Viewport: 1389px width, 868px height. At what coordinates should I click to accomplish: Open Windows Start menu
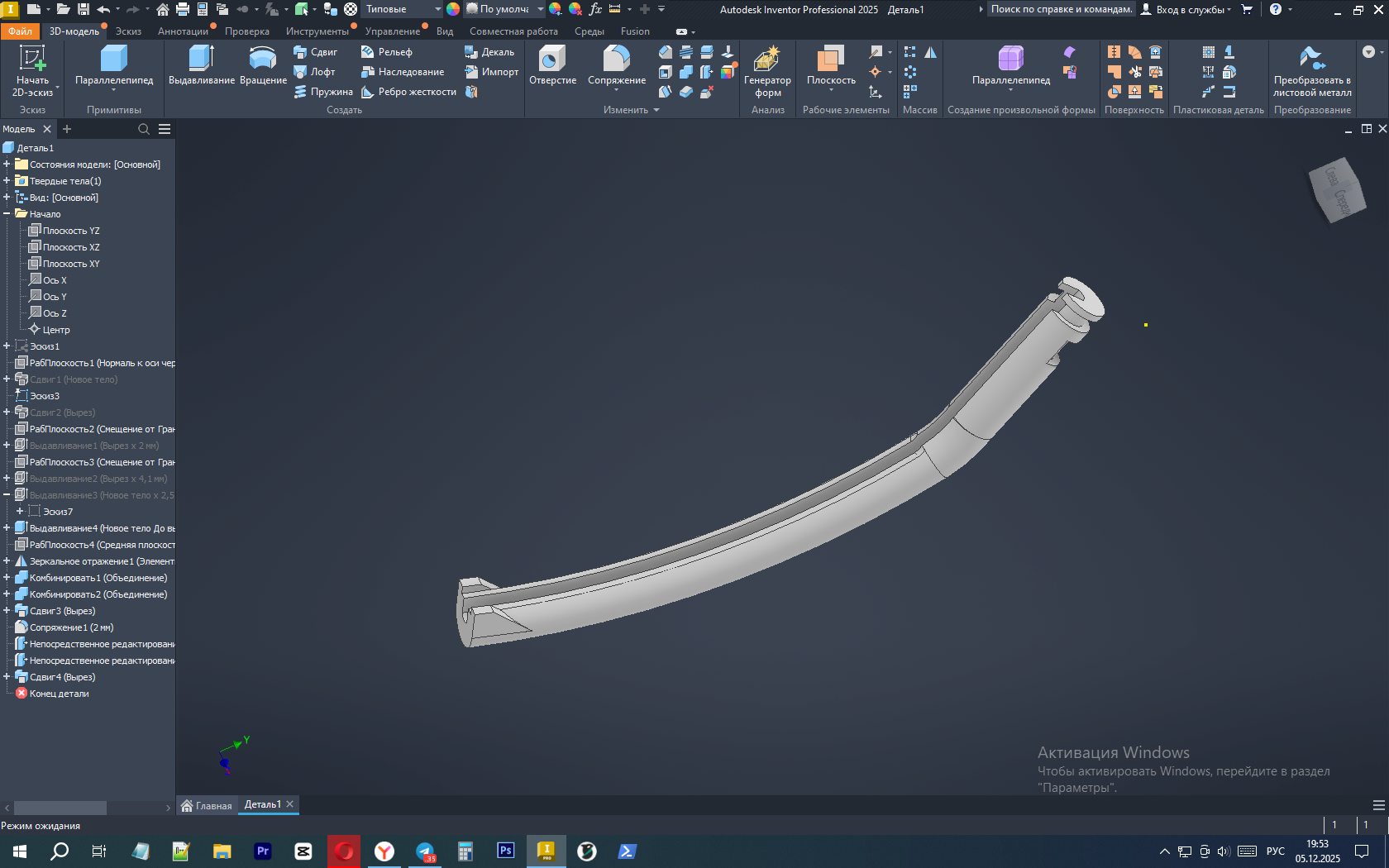click(20, 851)
